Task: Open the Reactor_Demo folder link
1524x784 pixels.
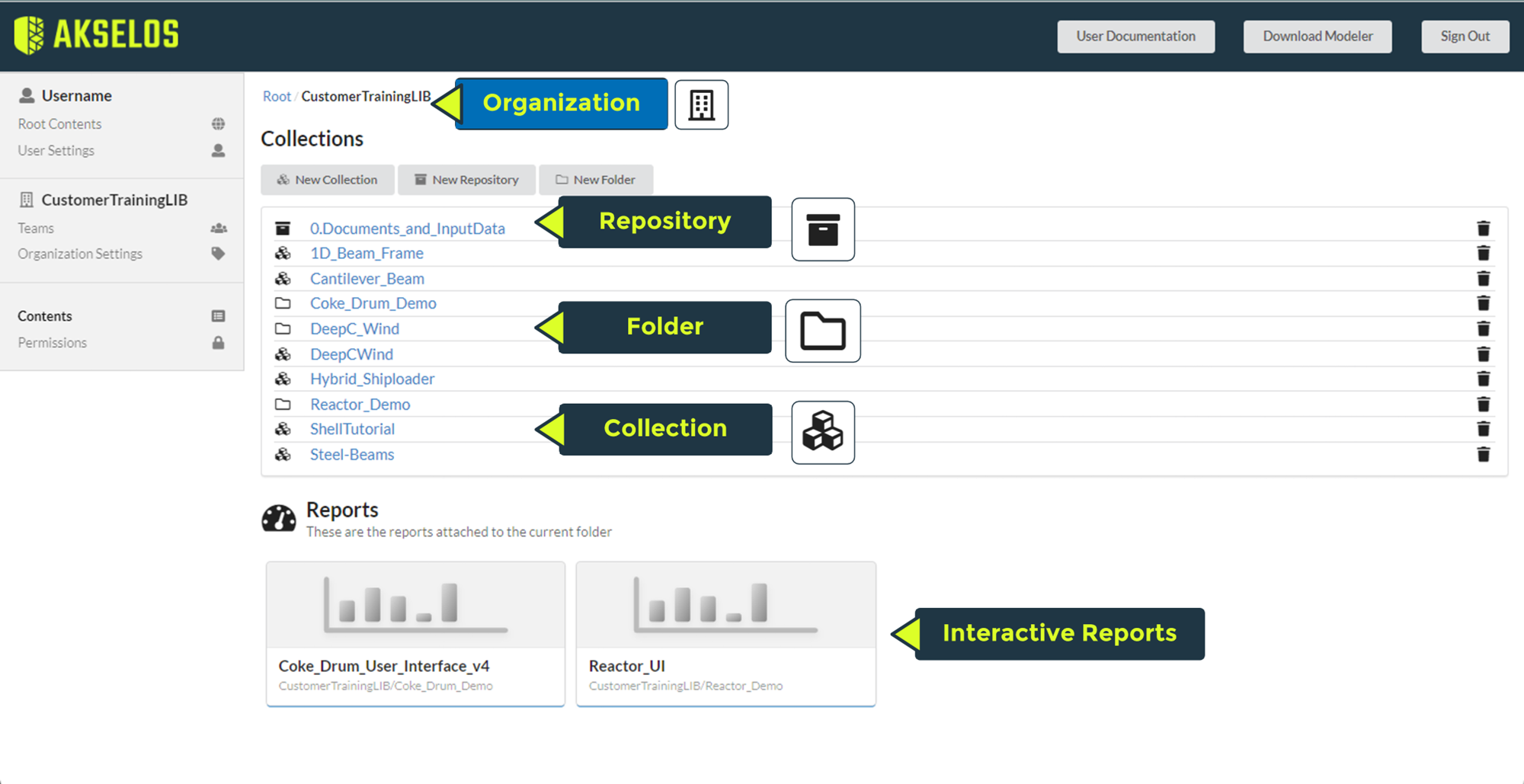Action: 360,404
